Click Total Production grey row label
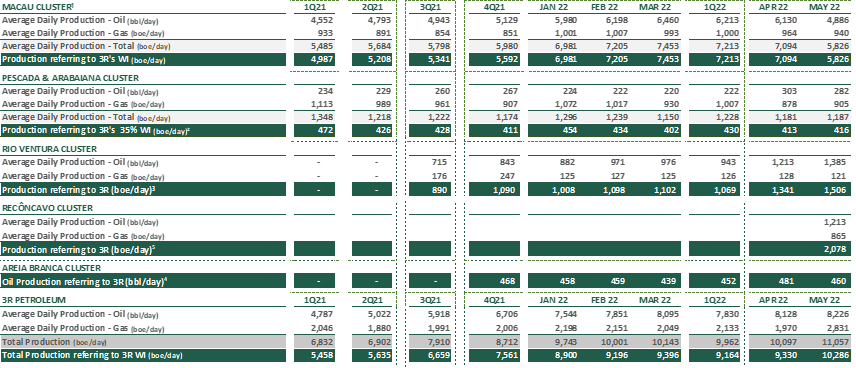Screen dimensions: 856x368 tap(54, 341)
